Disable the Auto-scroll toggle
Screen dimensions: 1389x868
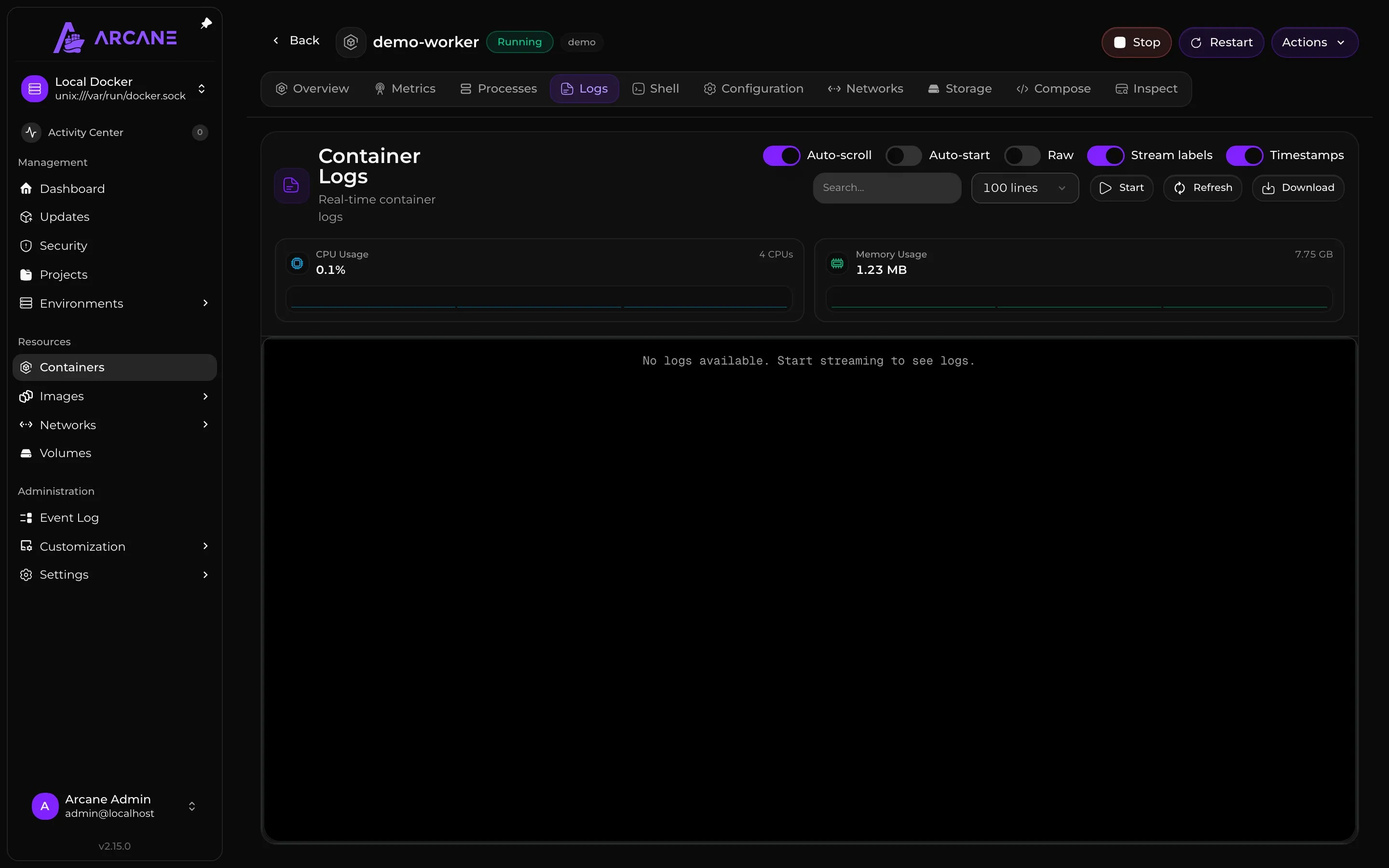tap(781, 156)
